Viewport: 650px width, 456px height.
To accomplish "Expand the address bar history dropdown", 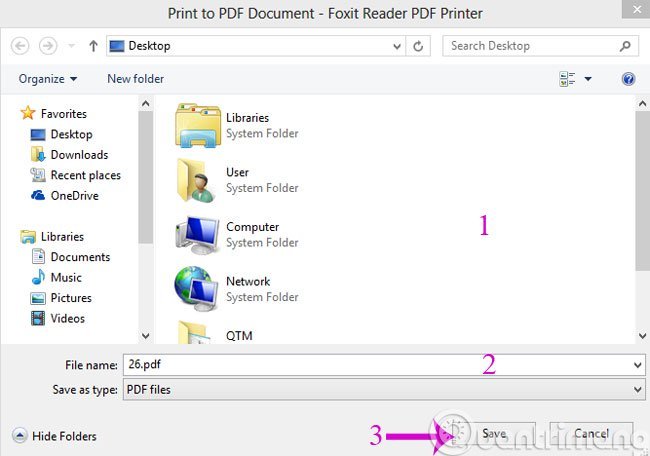I will click(x=397, y=46).
